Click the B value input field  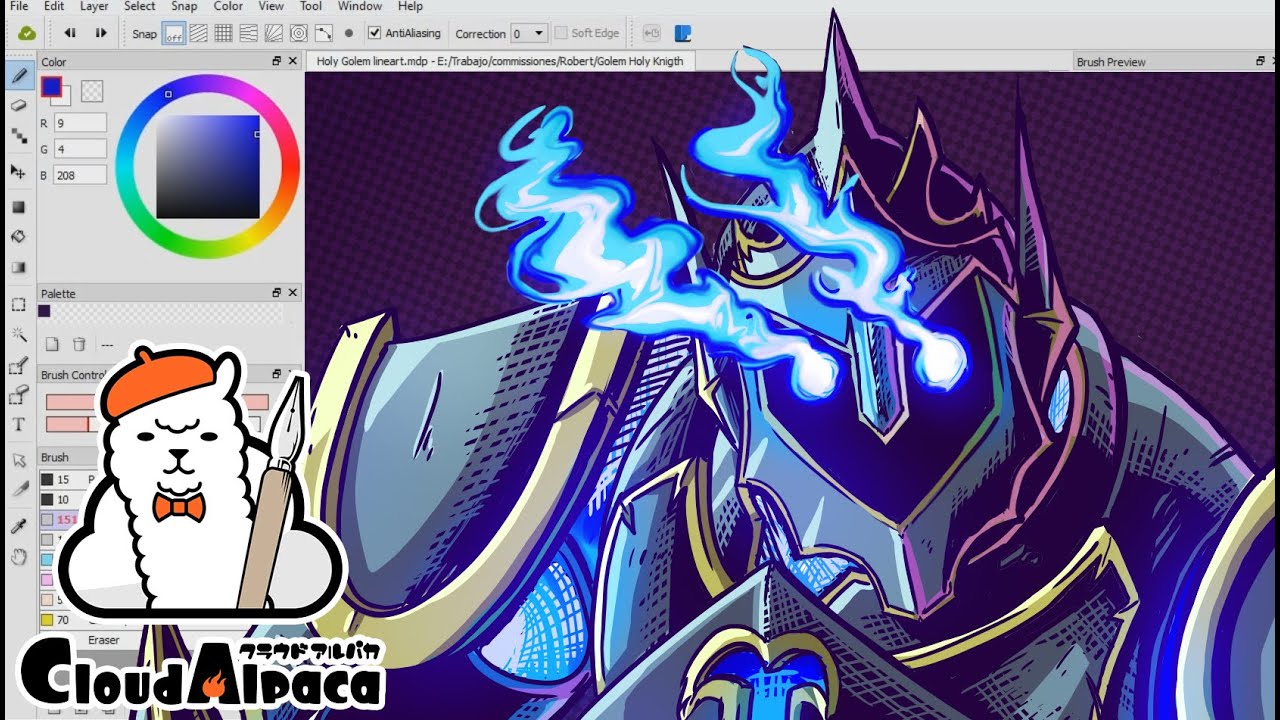pyautogui.click(x=80, y=175)
